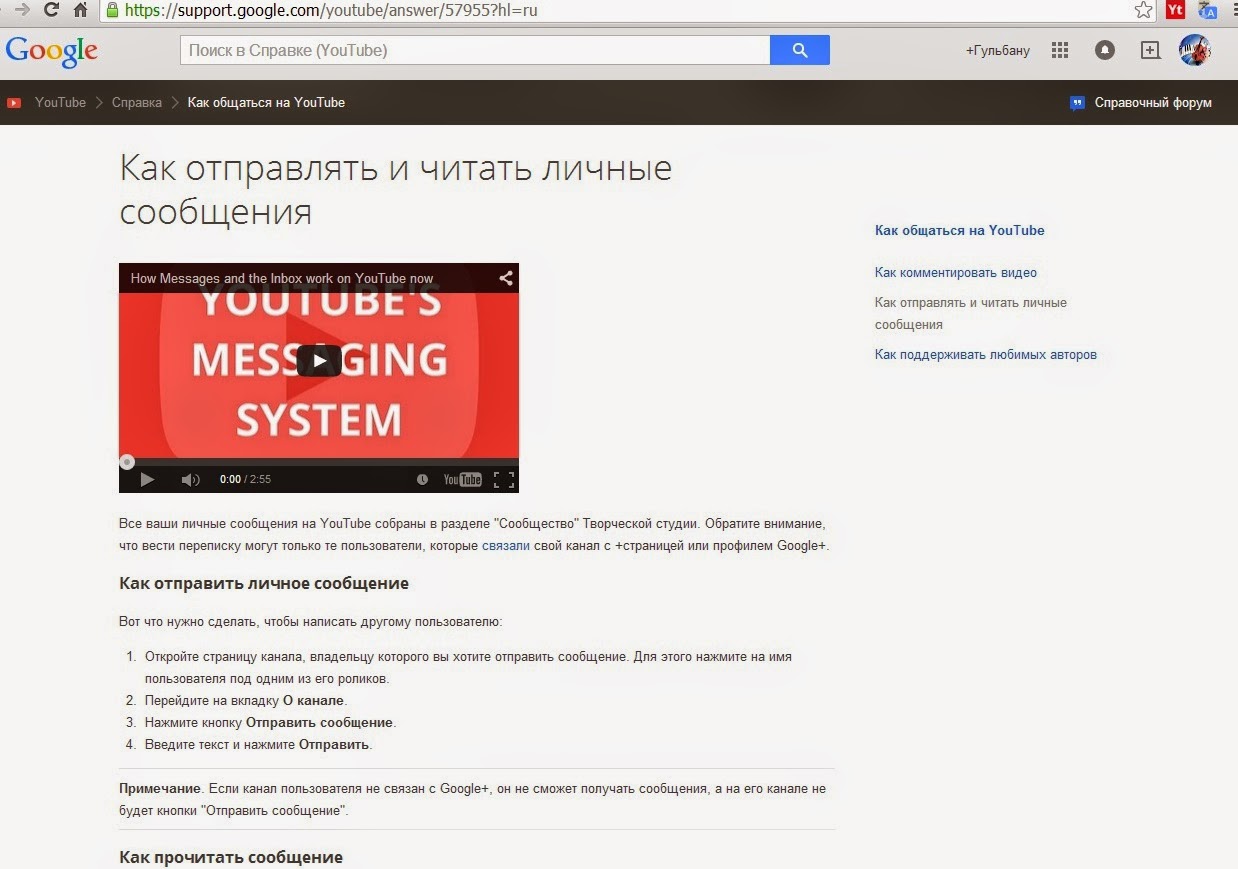Screen dimensions: 1238x869
Task: Open breadcrumb Как общаться на YouTube
Action: (266, 103)
